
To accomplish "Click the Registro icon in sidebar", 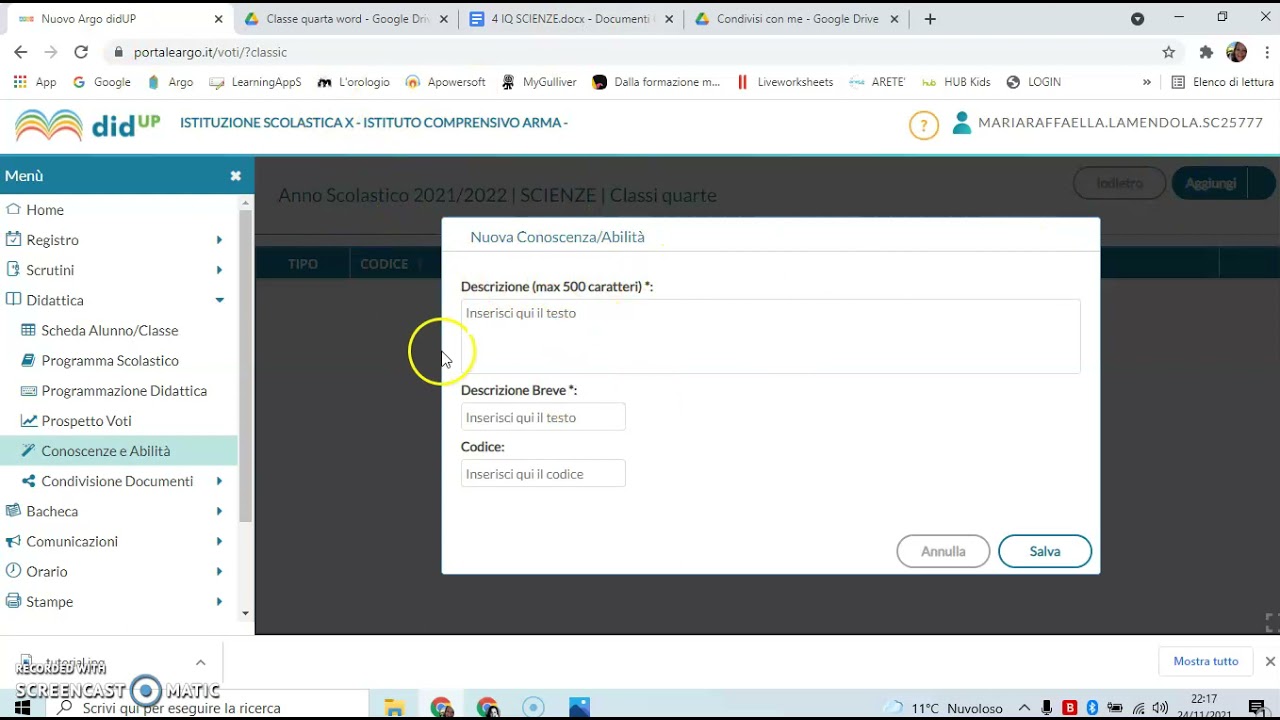I will (13, 240).
